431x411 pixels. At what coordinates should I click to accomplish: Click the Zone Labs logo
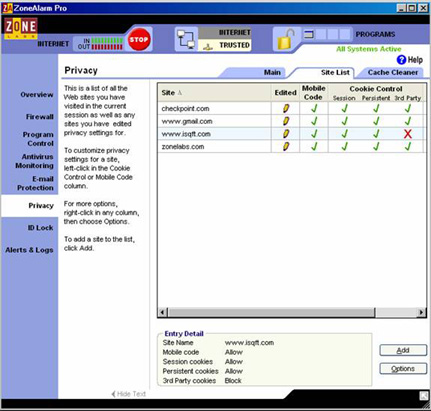click(21, 28)
